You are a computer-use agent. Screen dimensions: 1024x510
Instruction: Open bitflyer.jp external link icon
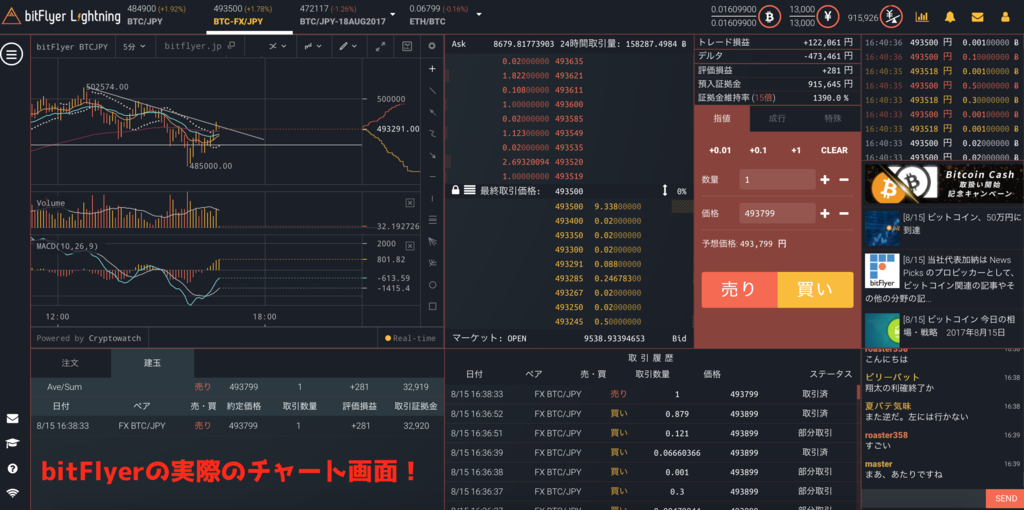pos(231,46)
